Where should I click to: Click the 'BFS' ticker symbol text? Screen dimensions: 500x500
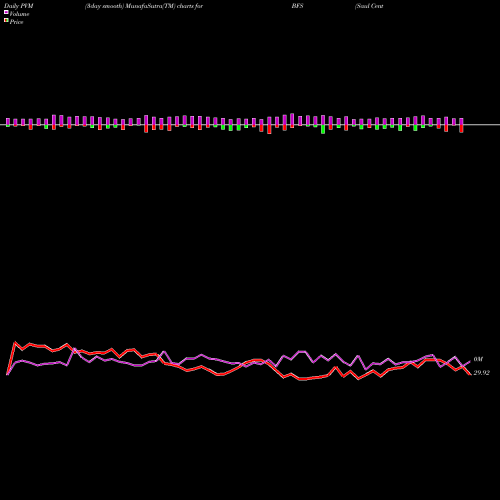(x=297, y=6)
